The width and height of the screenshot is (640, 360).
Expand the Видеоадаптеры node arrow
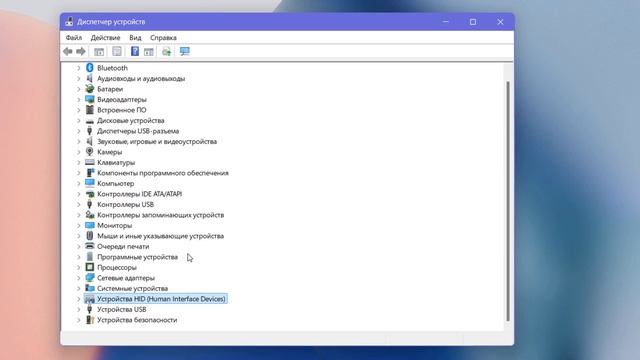(x=79, y=100)
